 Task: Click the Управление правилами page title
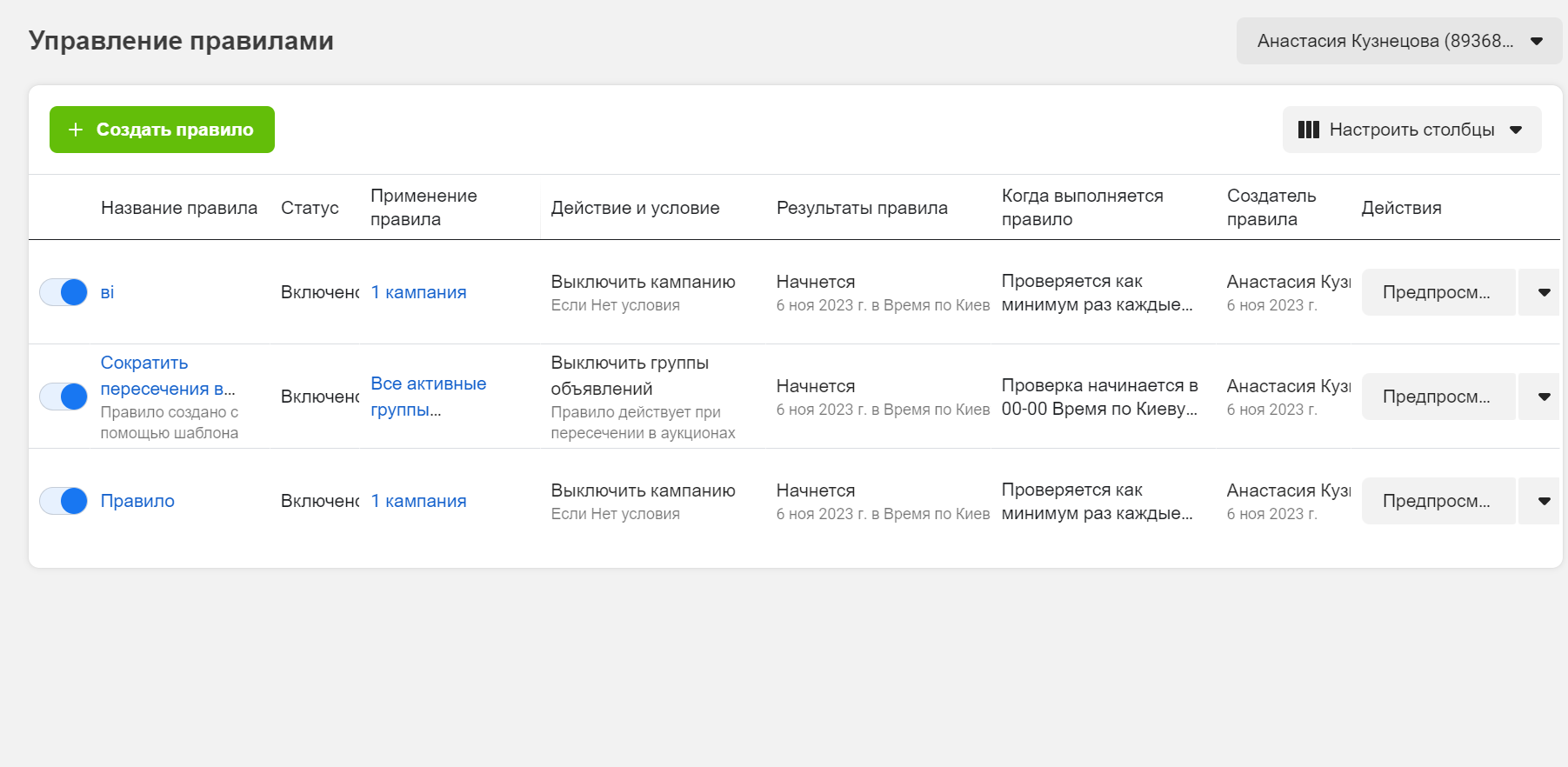point(181,41)
